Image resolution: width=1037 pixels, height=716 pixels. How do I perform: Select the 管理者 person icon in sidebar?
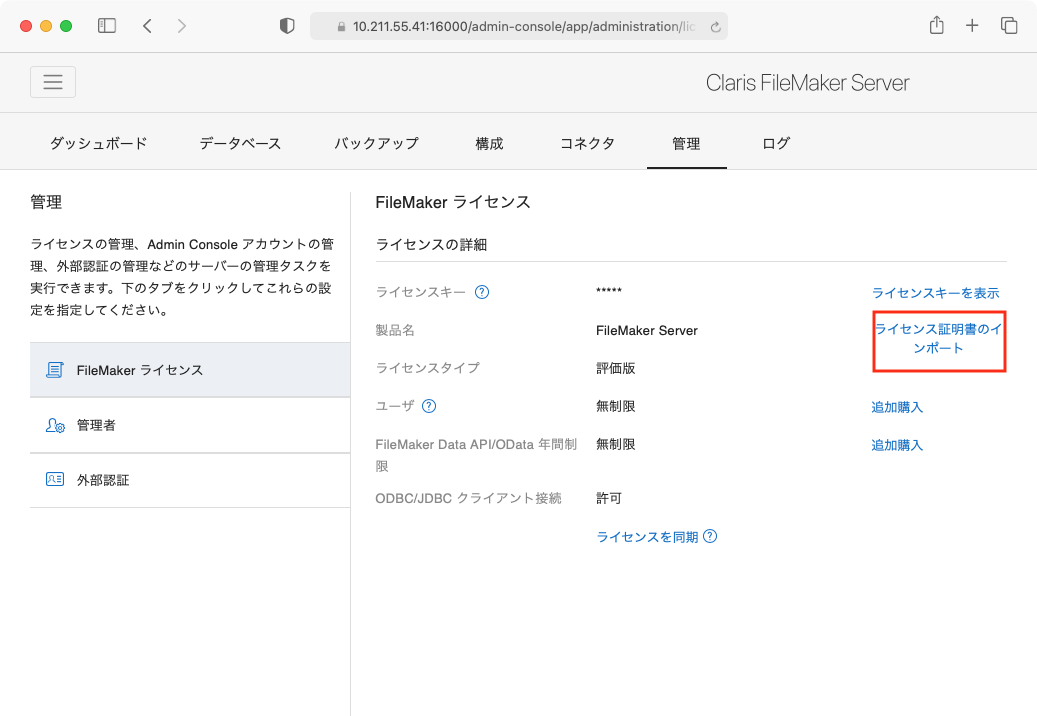(55, 424)
